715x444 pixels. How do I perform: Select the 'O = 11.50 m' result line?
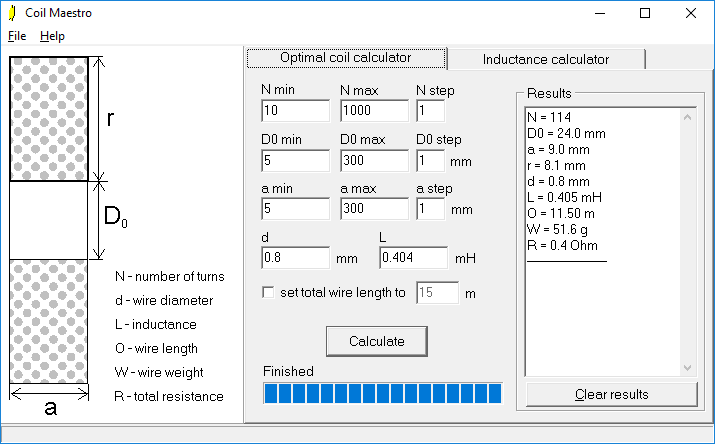(561, 213)
